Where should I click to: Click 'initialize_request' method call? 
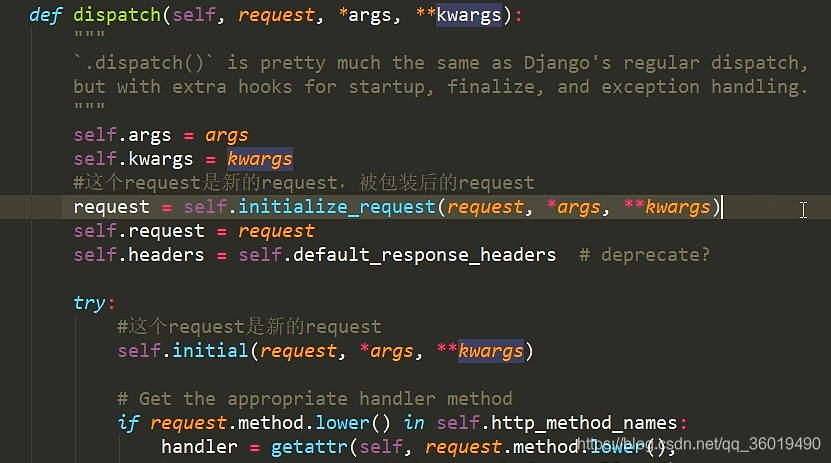337,207
